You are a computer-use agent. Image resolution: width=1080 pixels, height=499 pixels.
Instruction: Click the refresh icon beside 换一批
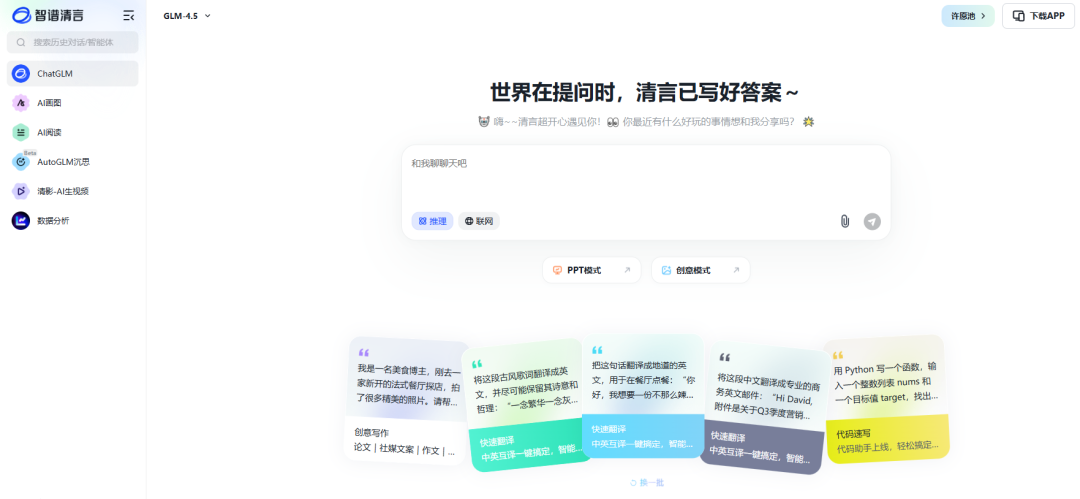(x=633, y=483)
